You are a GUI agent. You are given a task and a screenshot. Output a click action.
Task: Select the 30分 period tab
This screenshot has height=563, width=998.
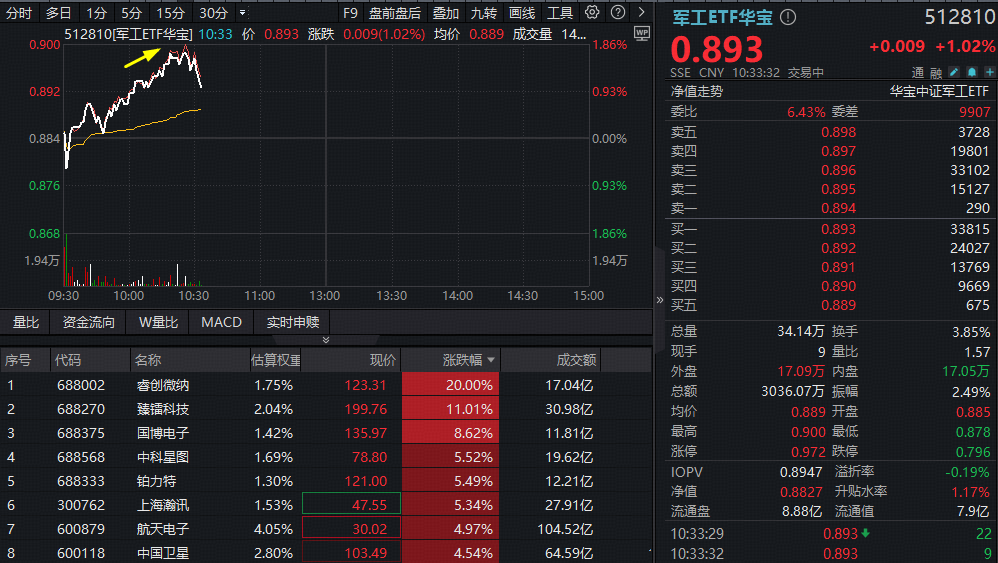(213, 13)
